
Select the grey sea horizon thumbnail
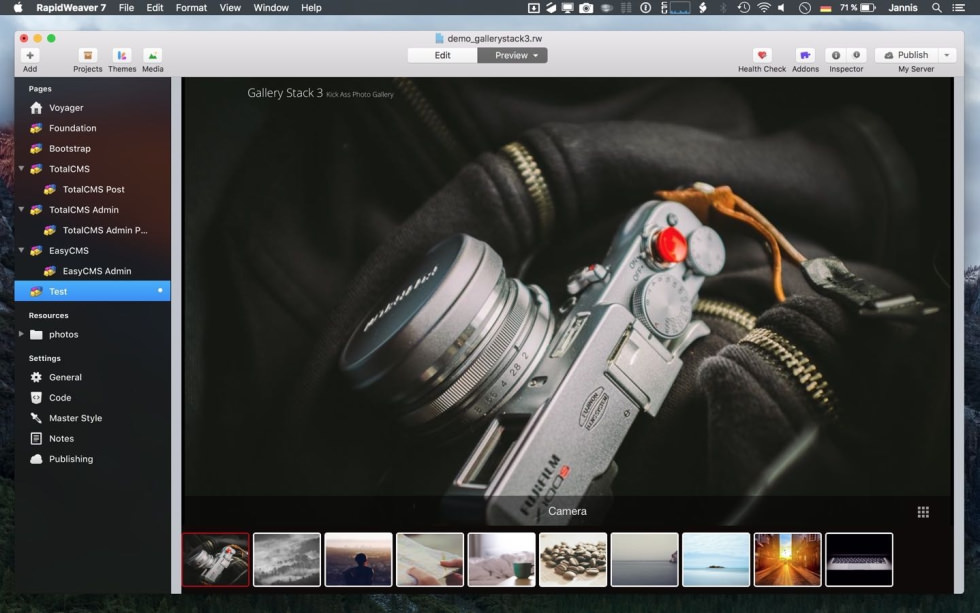point(644,559)
